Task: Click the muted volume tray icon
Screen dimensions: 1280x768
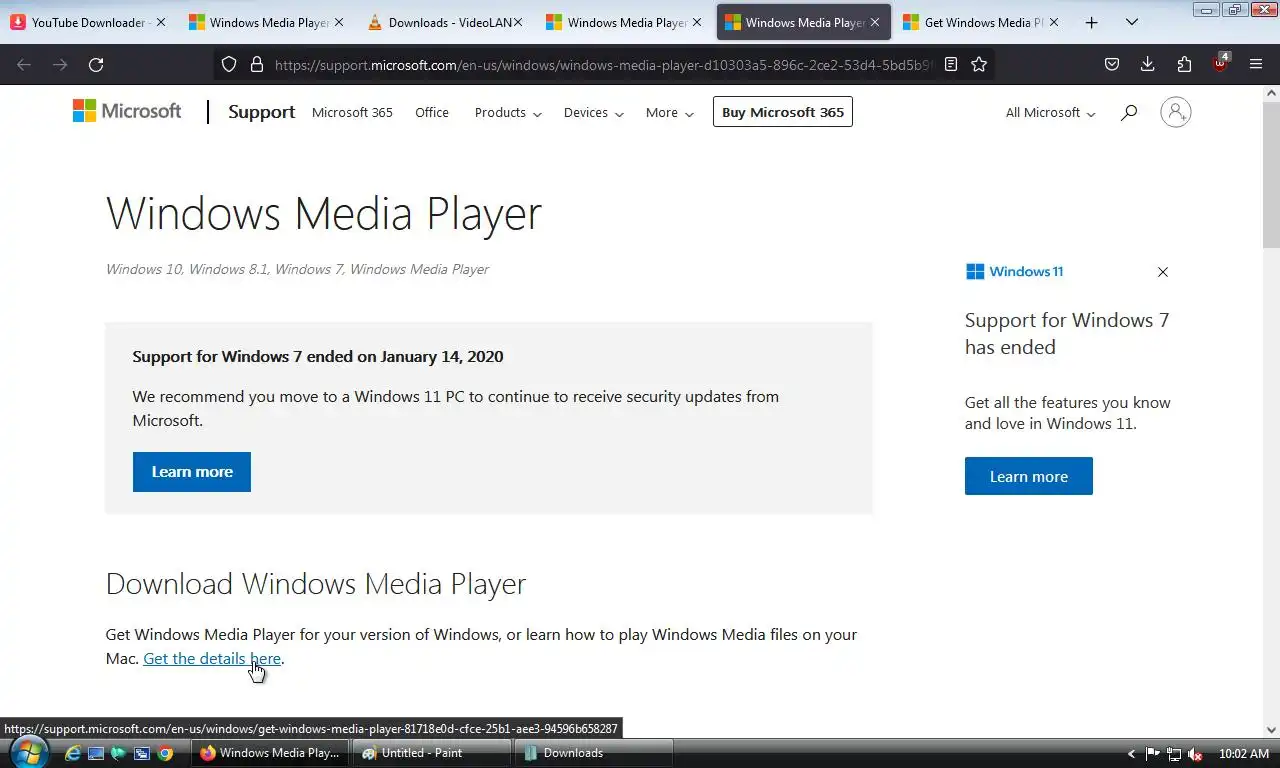Action: [1194, 754]
